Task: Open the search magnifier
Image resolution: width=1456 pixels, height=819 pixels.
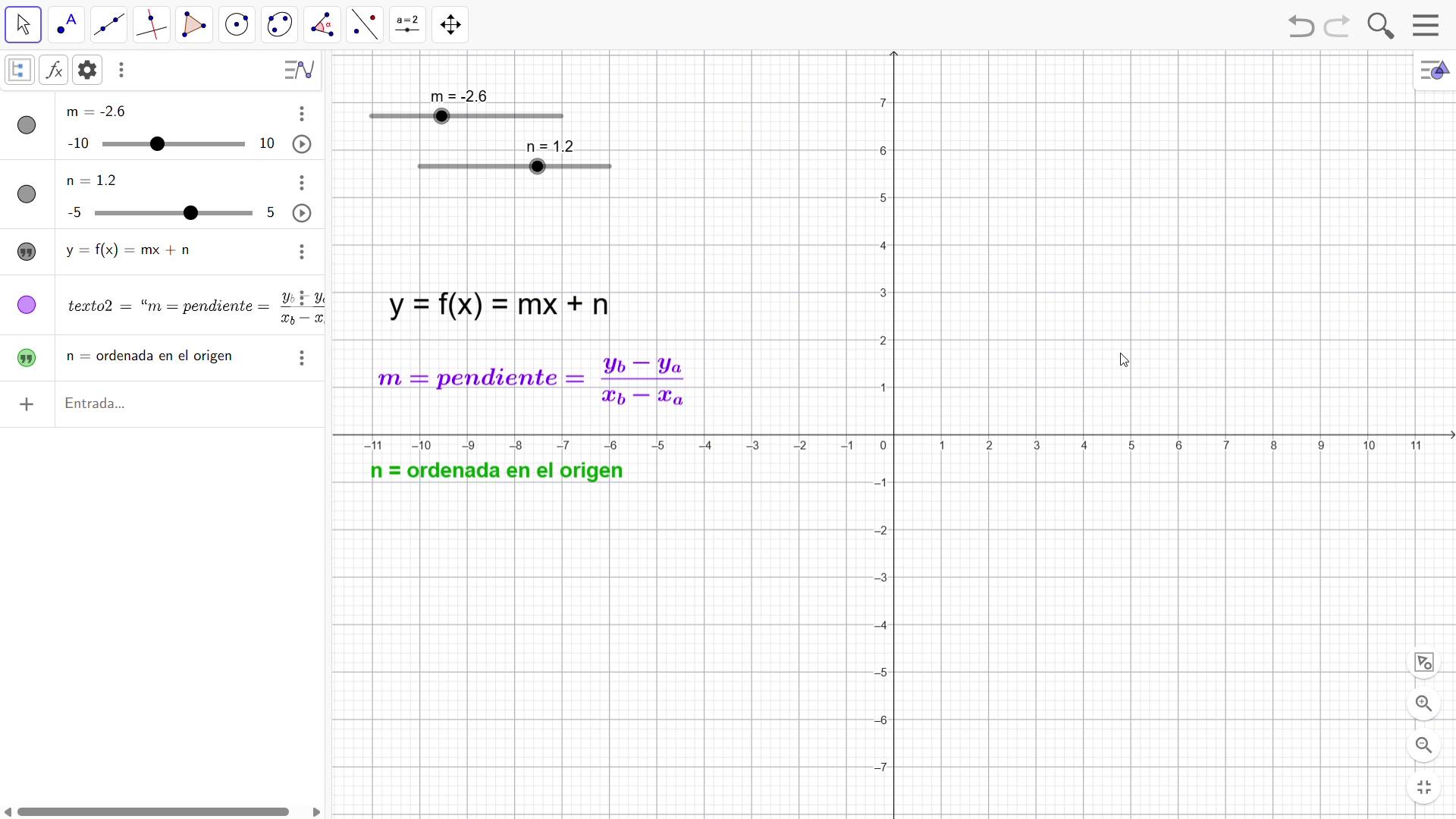Action: pos(1381,26)
